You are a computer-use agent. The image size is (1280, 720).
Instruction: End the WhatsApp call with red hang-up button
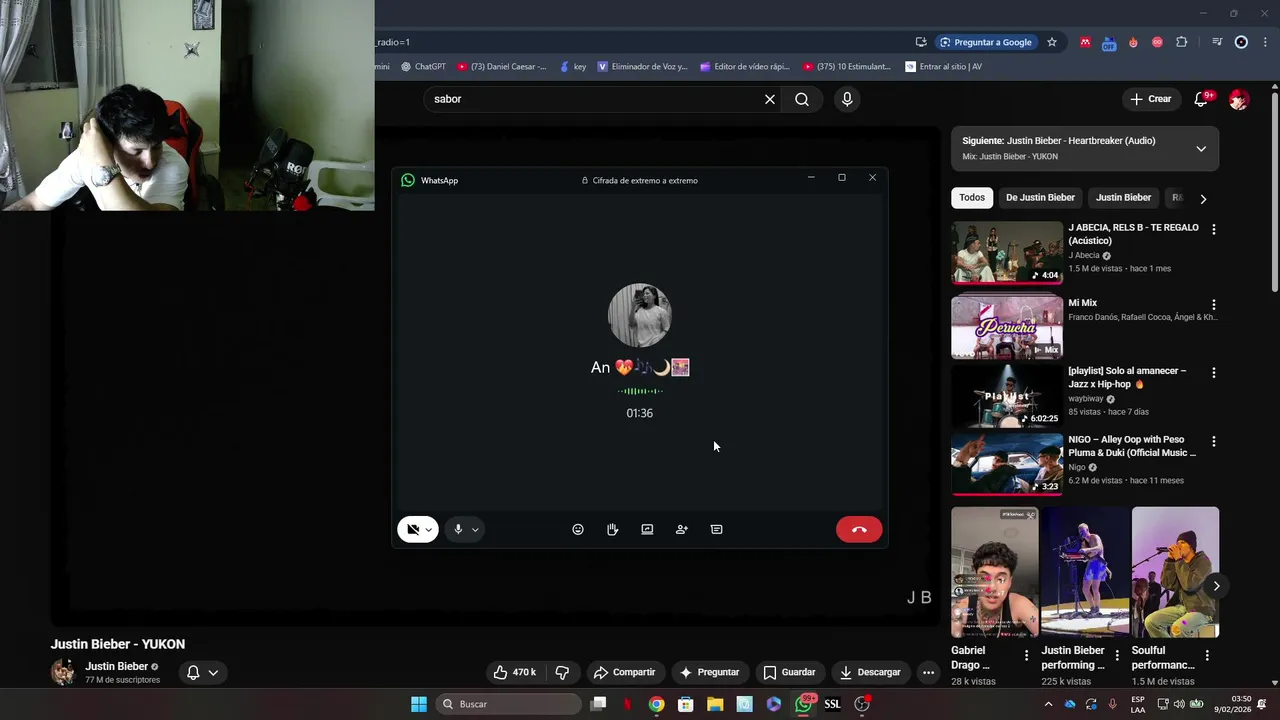[859, 530]
